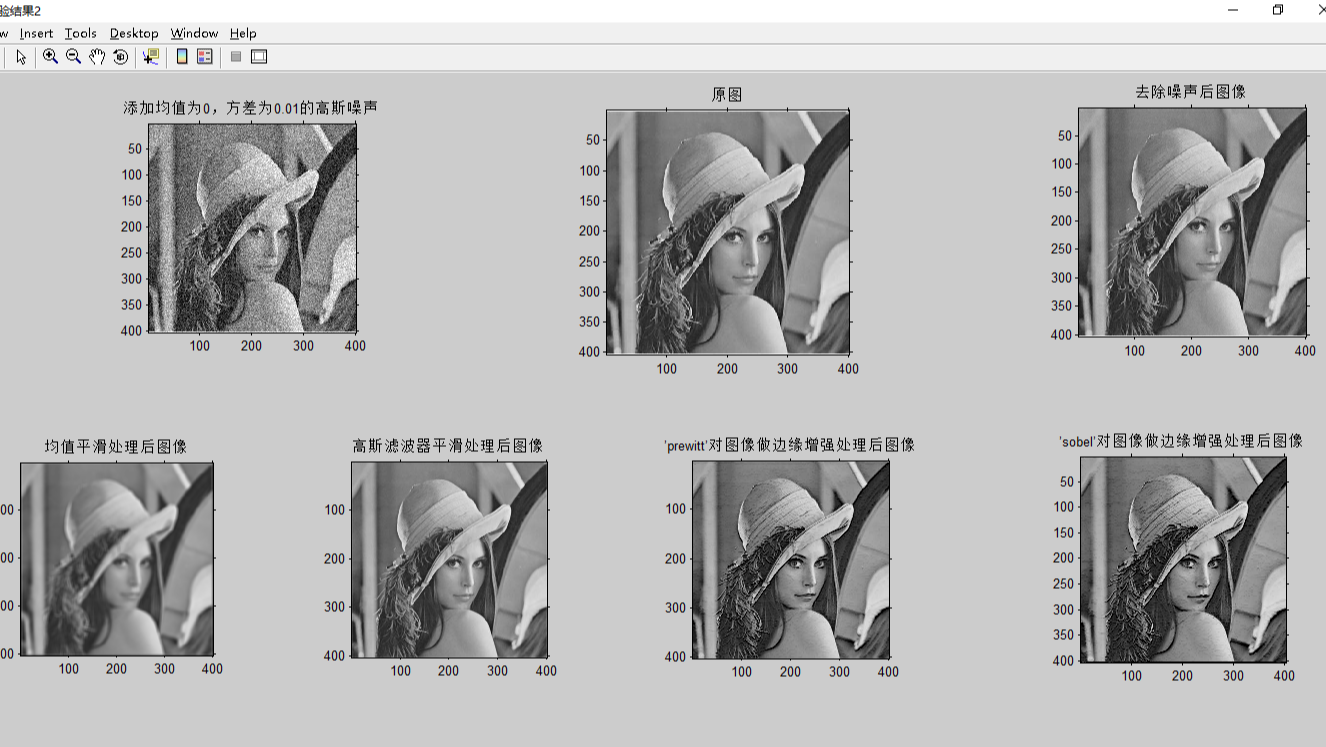Click the 原图 original image plot
The height and width of the screenshot is (747, 1326).
point(728,232)
